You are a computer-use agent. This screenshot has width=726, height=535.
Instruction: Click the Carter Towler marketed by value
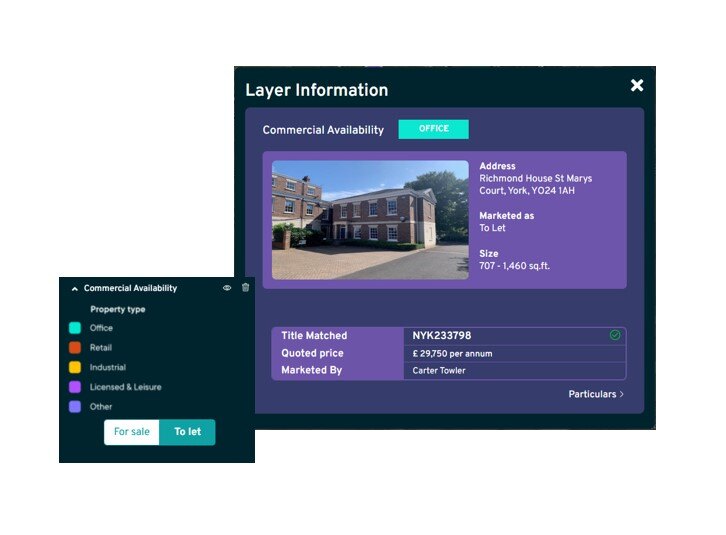pos(439,371)
